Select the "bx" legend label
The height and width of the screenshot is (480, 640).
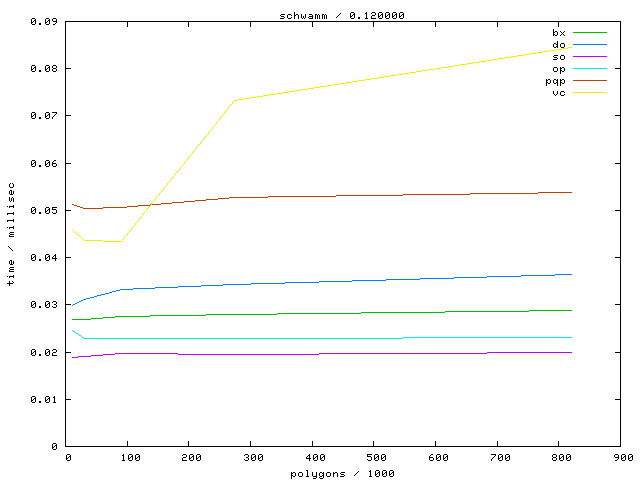coord(559,33)
